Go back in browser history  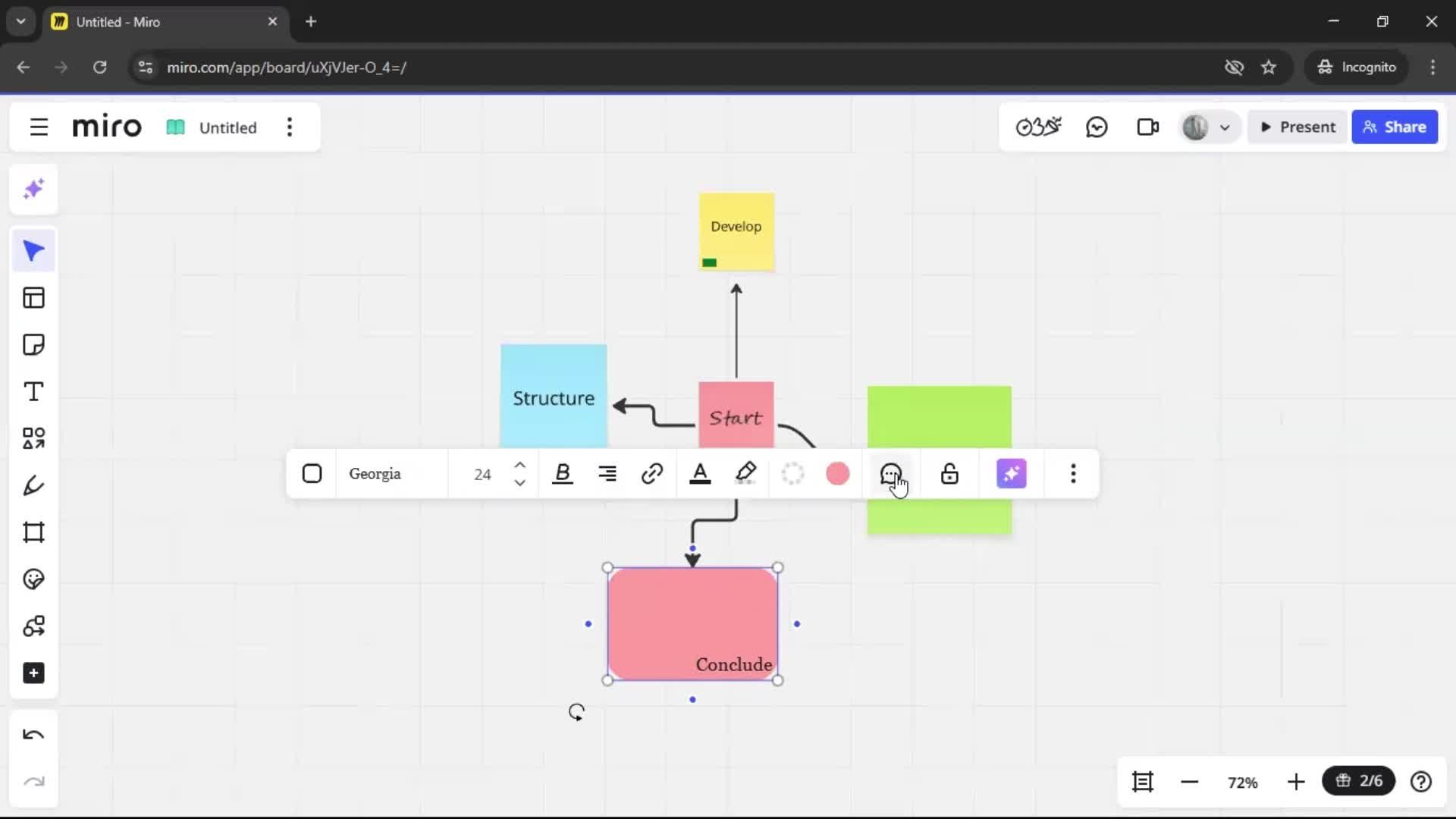[x=24, y=67]
